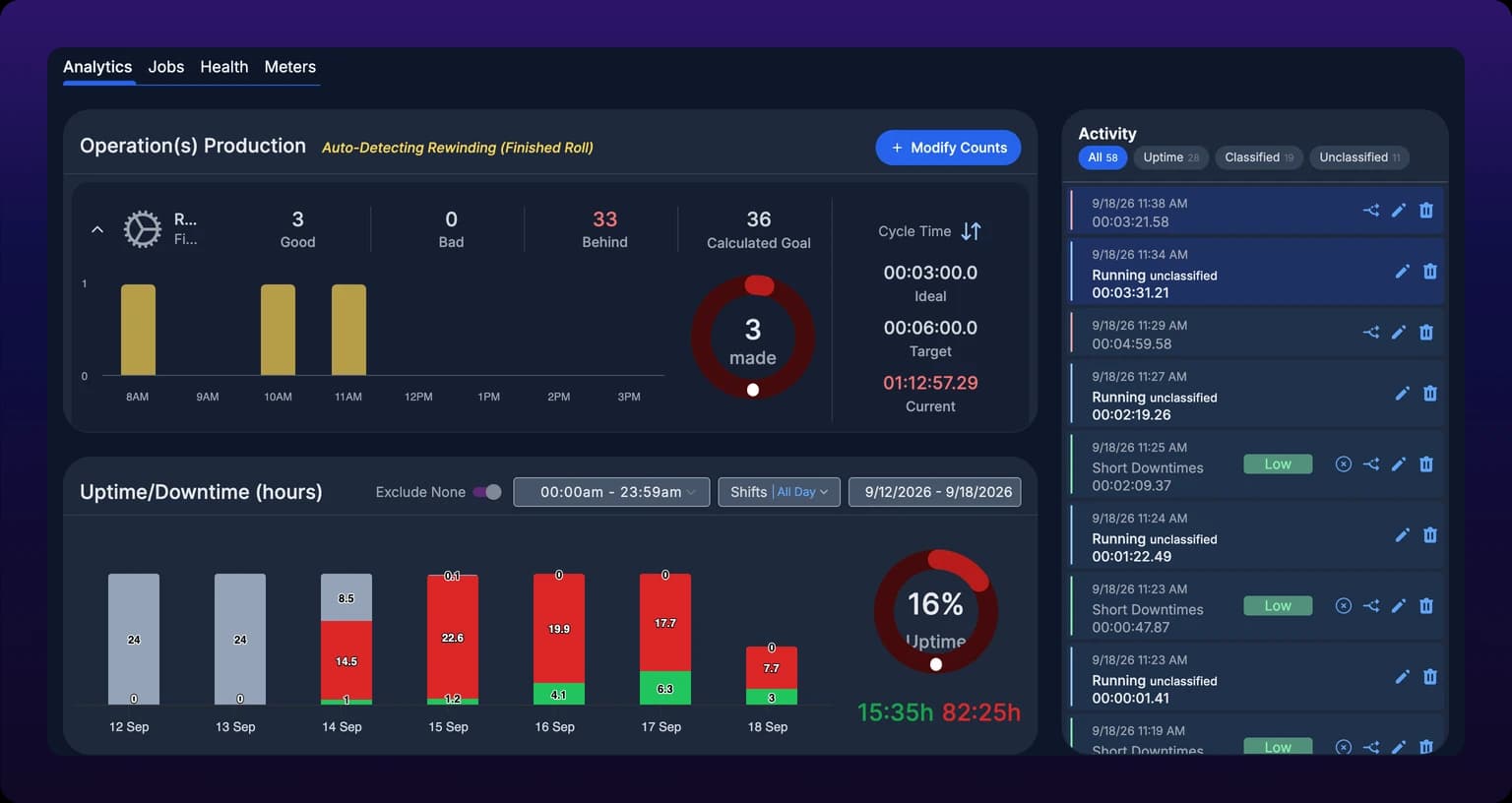Collapse the operation row with chevron
This screenshot has width=1512, height=803.
point(97,229)
